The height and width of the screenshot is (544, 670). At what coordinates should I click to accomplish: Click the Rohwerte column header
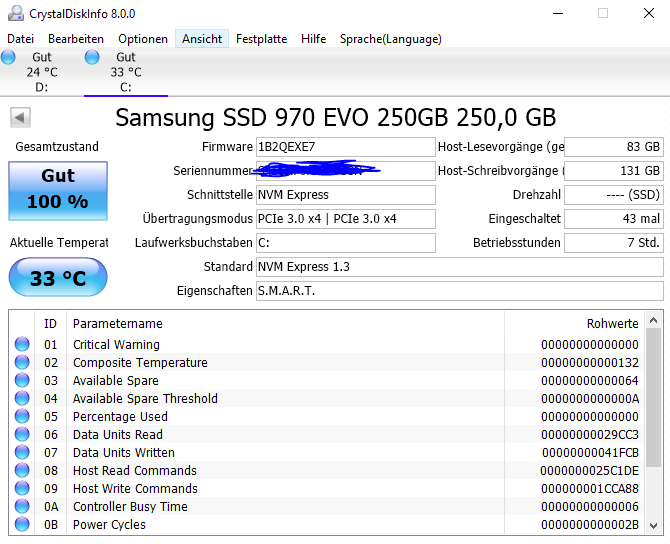[575, 323]
